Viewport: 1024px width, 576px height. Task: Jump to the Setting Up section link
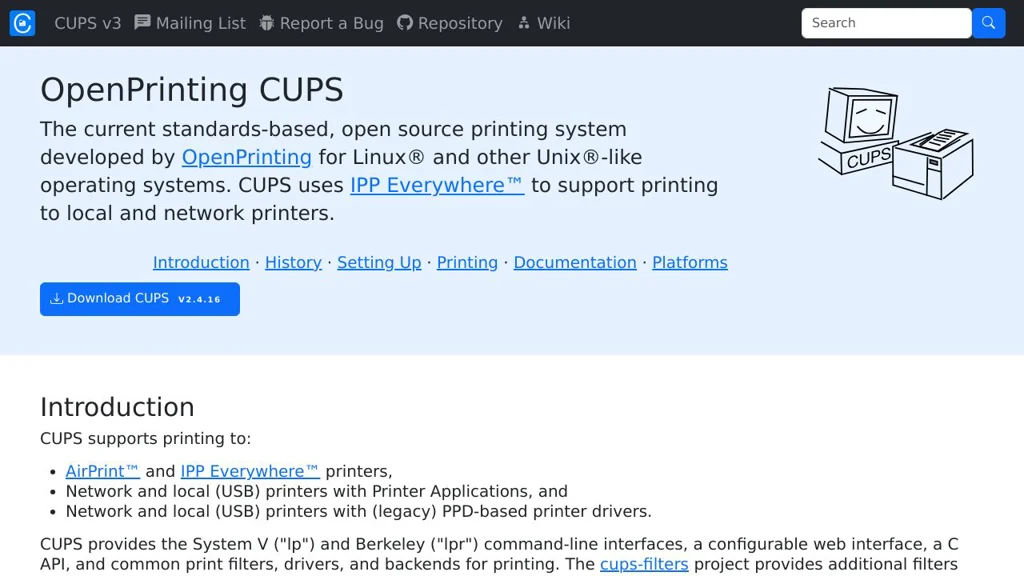click(379, 263)
